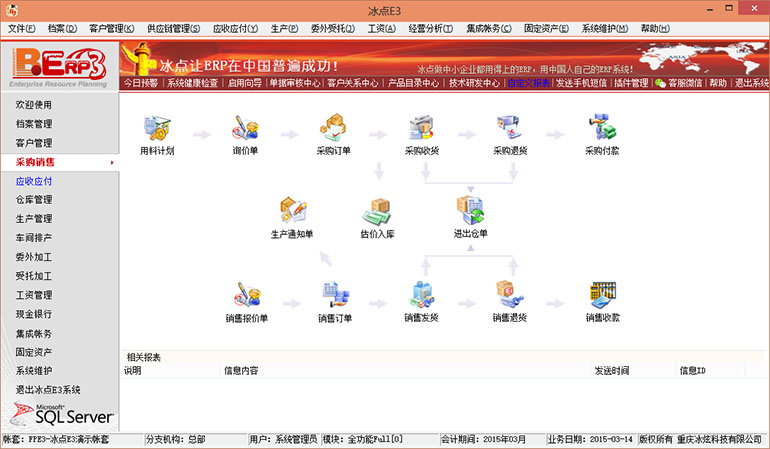Expand the 采购销售 arrow
770x449 pixels.
pyautogui.click(x=112, y=163)
